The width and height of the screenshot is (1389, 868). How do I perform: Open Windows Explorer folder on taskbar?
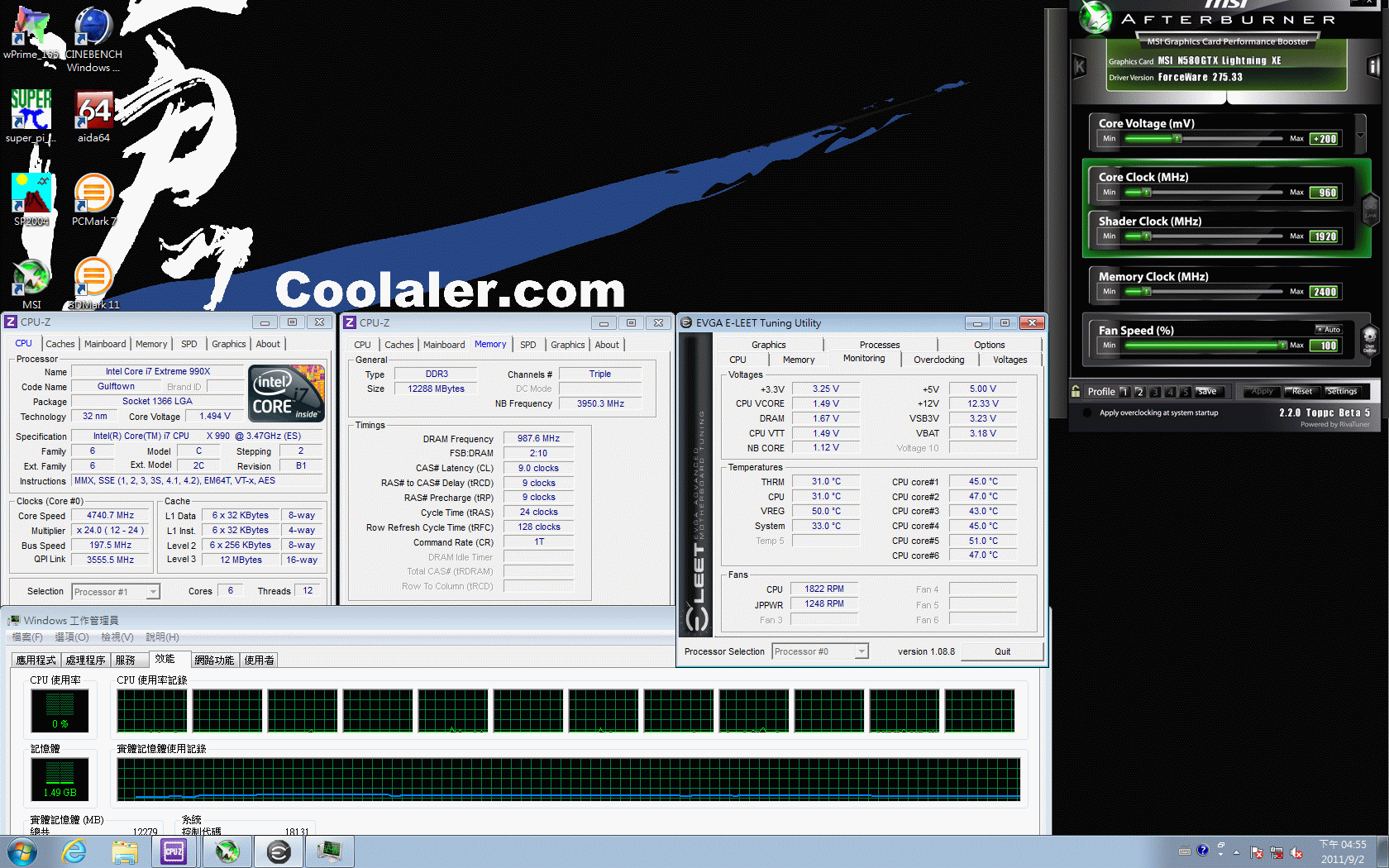124,851
